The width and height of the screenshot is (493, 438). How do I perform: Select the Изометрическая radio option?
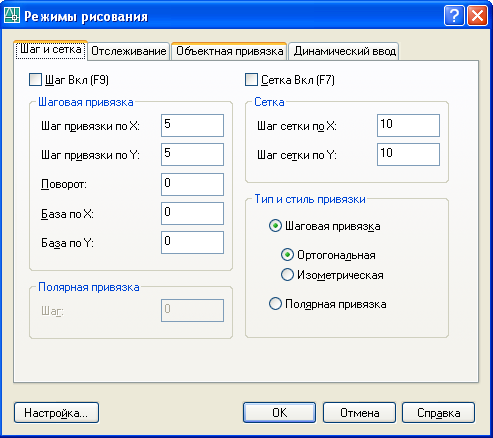(287, 275)
